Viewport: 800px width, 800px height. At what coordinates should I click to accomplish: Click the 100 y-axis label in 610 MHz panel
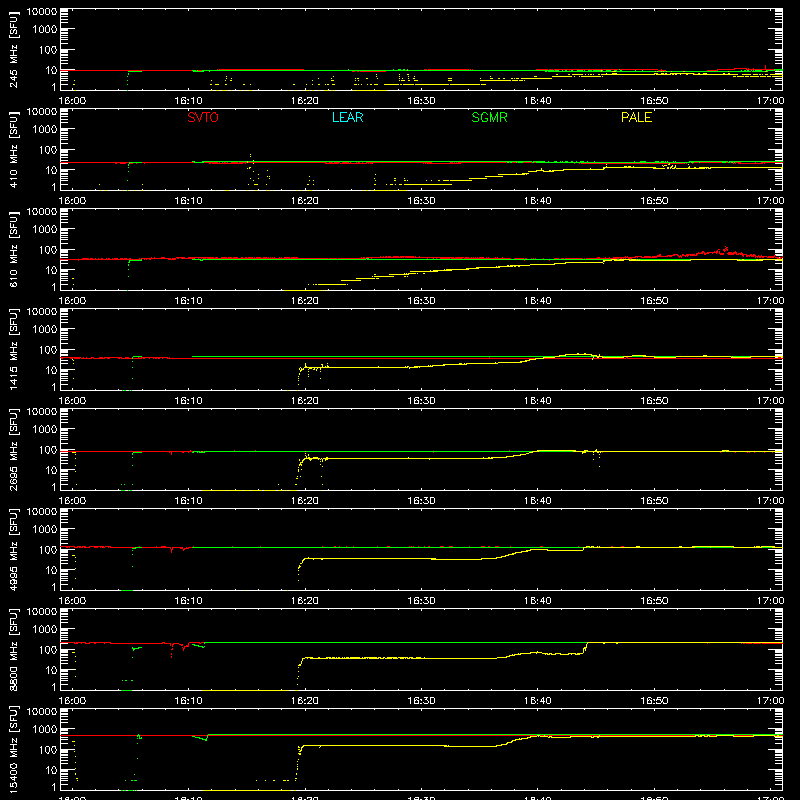(x=48, y=249)
